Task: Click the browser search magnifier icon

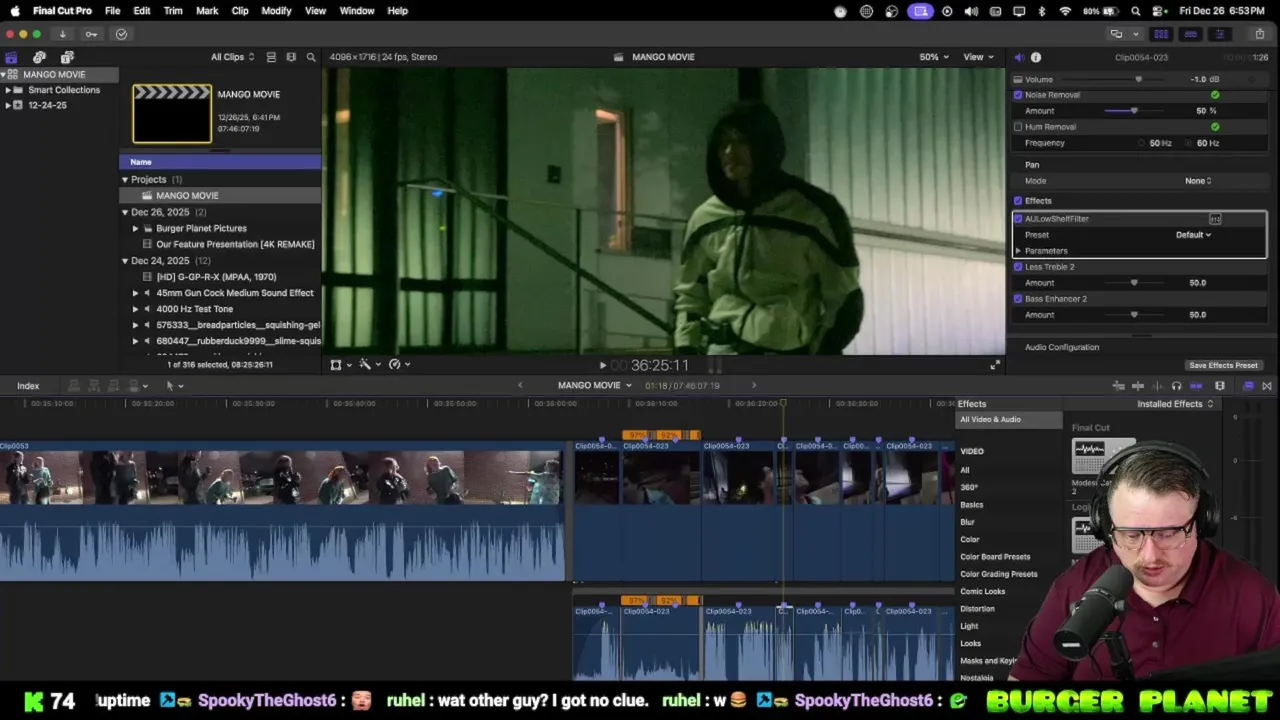Action: [311, 57]
